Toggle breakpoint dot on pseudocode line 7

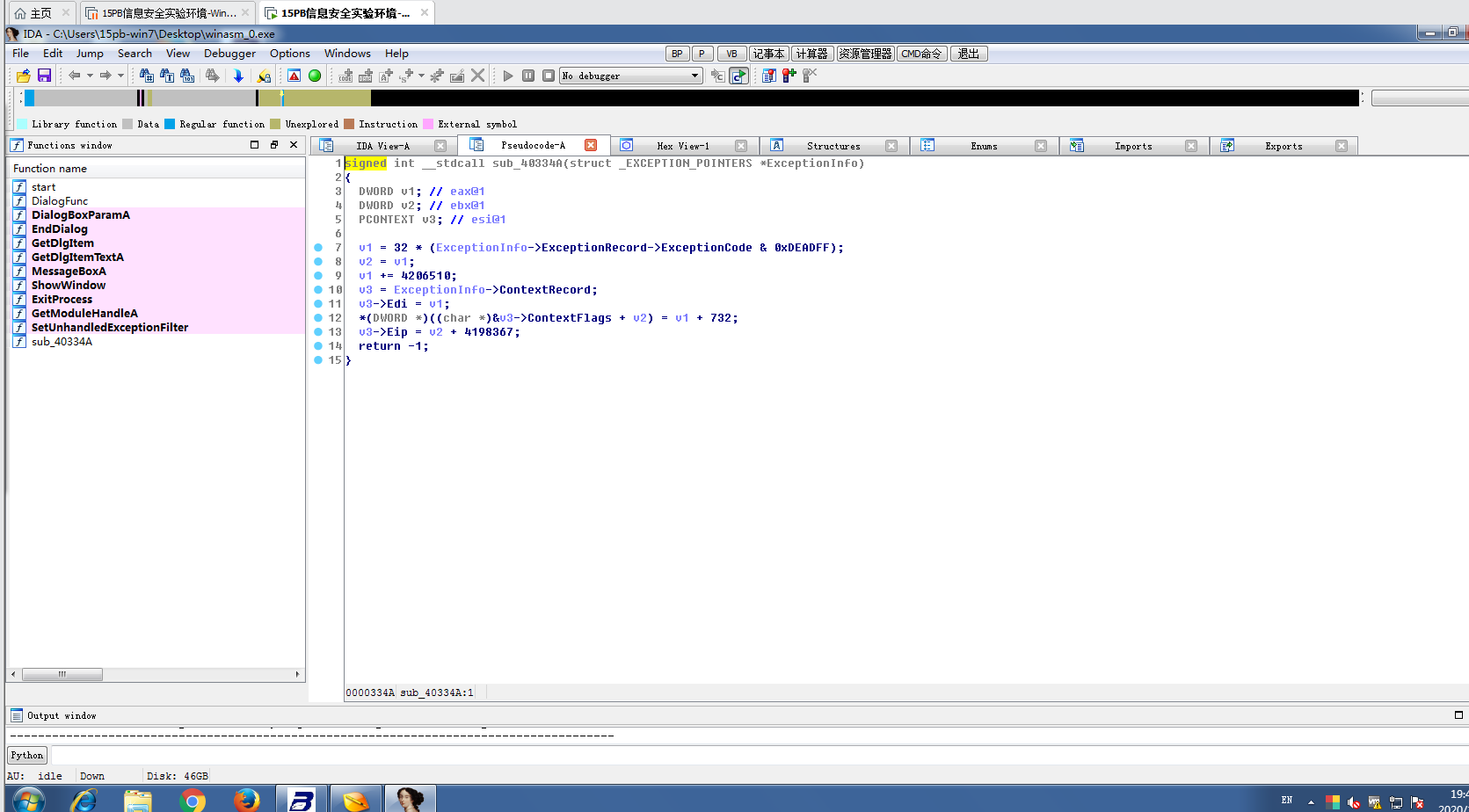[318, 248]
